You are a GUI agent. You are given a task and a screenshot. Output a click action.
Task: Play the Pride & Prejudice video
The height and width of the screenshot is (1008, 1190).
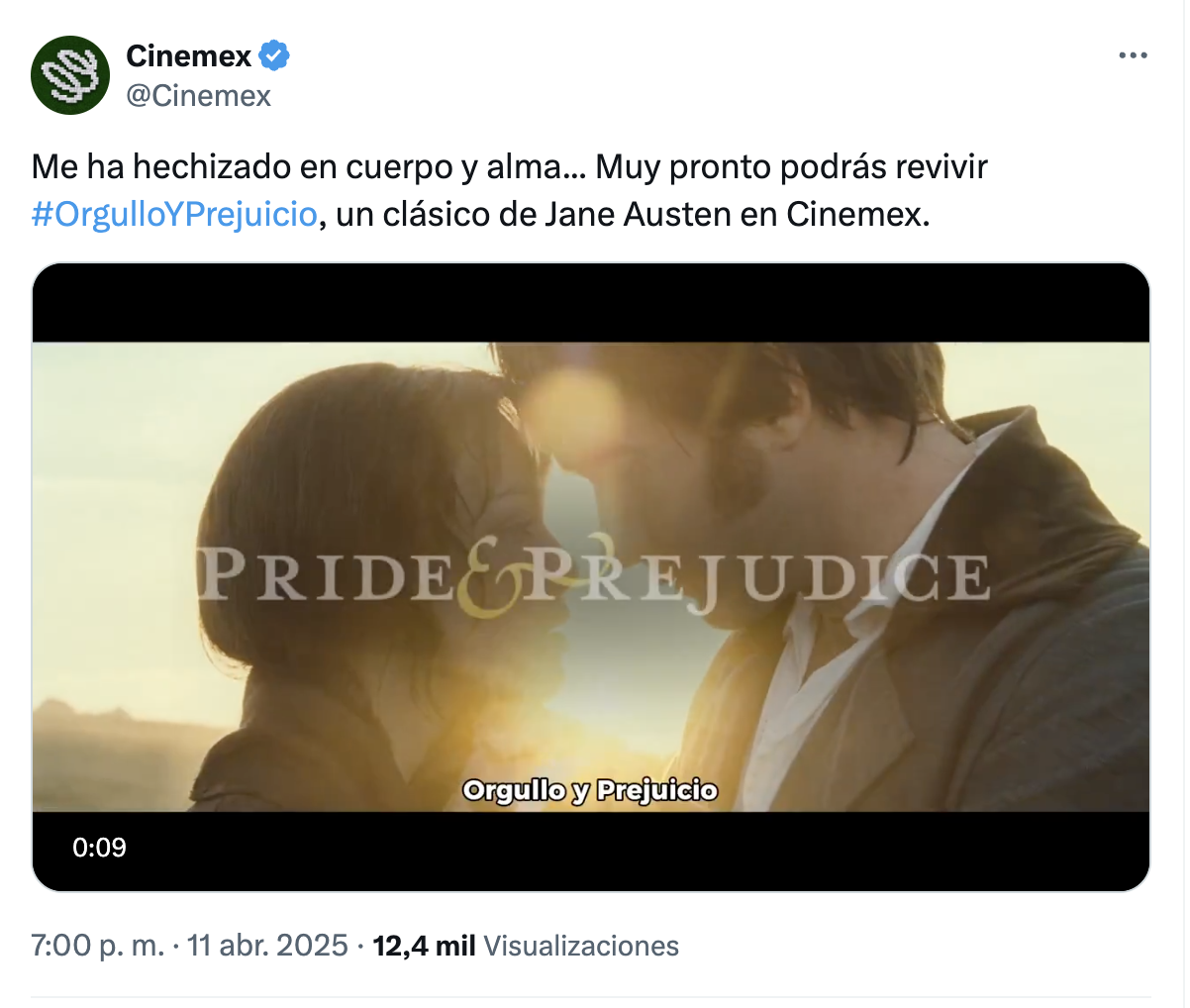pos(591,577)
